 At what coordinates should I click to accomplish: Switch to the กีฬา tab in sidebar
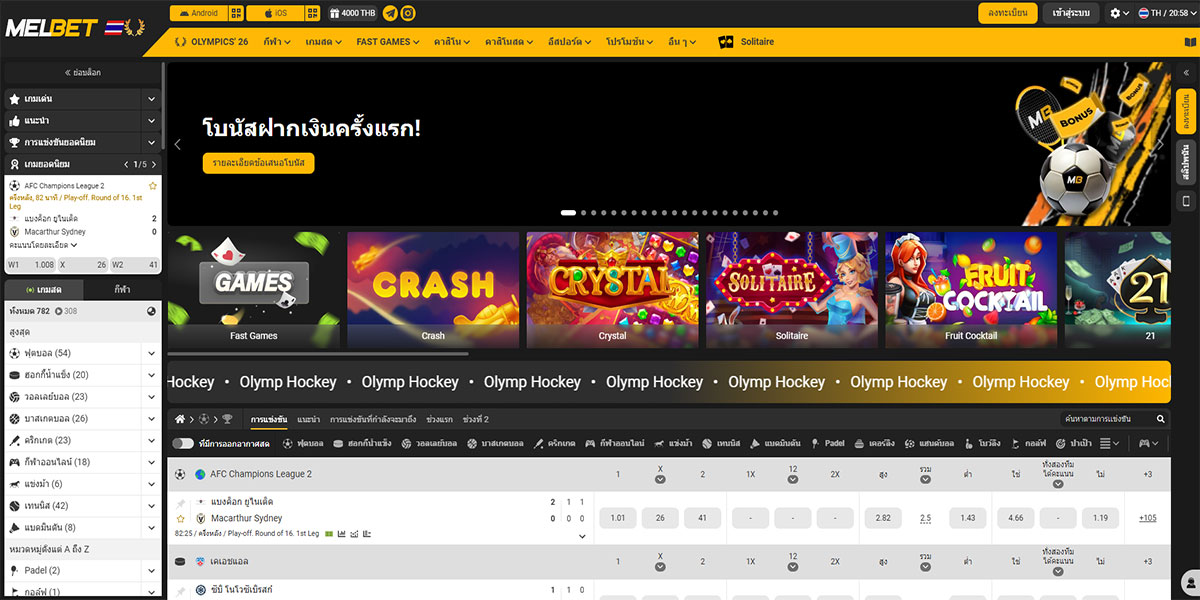[122, 289]
